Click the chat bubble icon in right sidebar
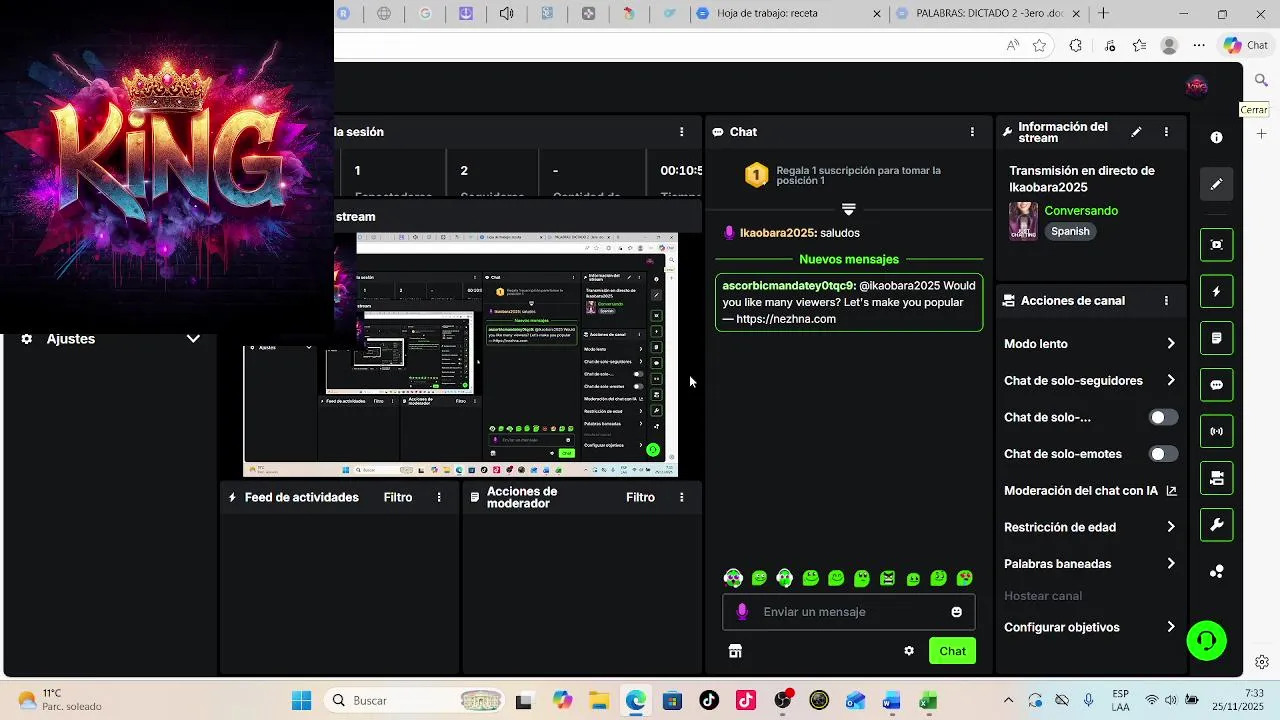 click(1217, 385)
